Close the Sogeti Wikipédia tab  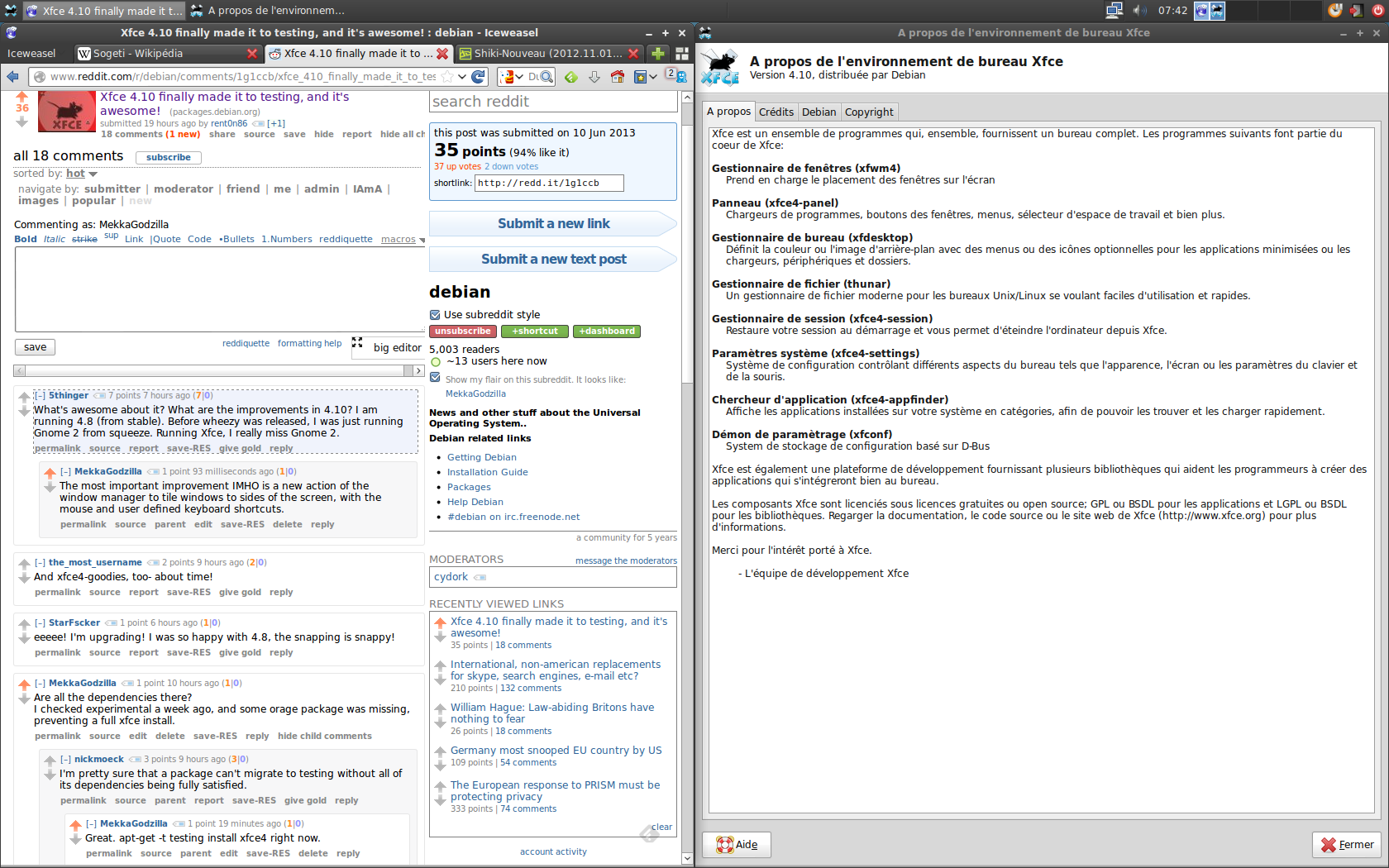(252, 53)
